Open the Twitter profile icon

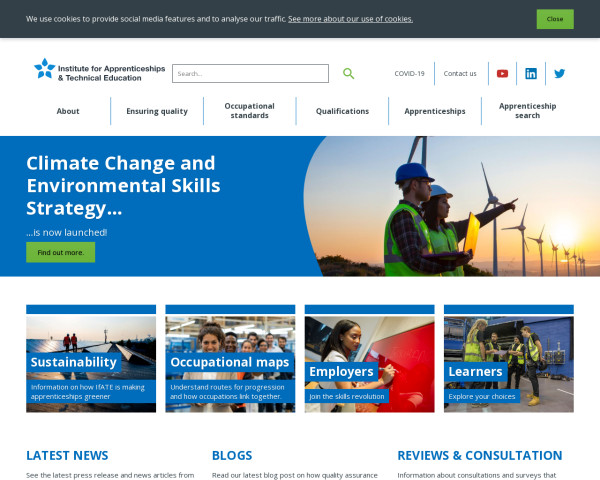click(x=559, y=73)
